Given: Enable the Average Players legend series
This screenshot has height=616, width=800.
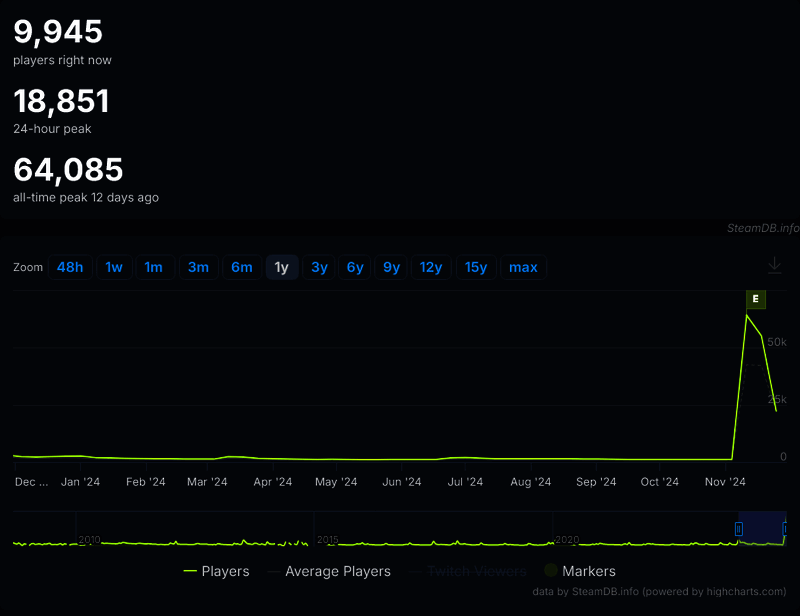Looking at the screenshot, I should pyautogui.click(x=326, y=571).
